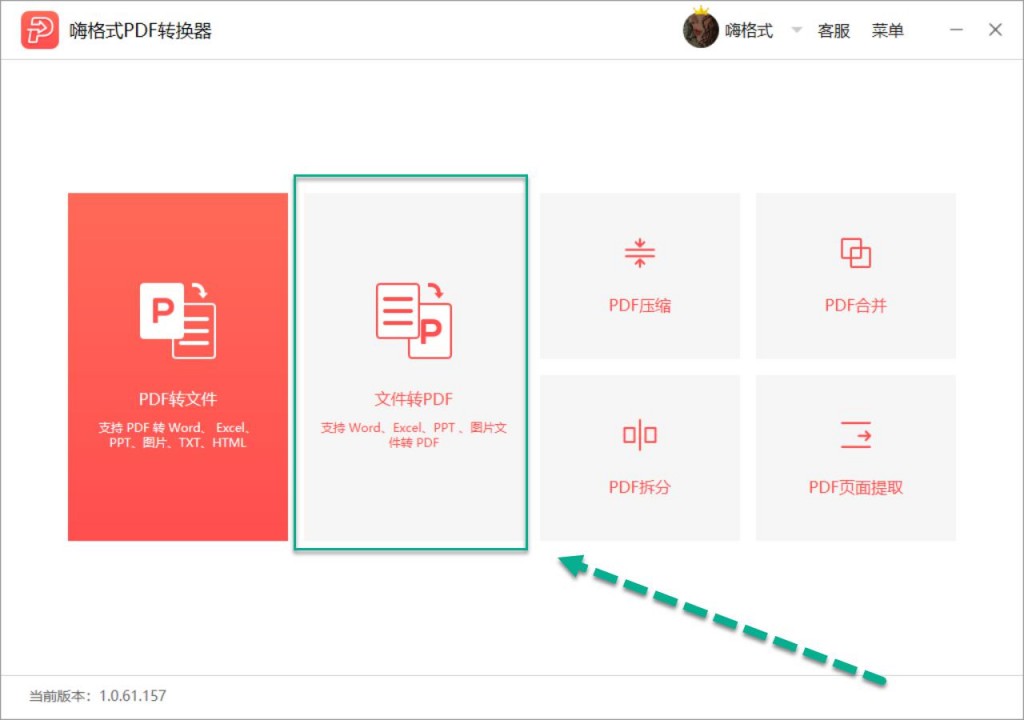The width and height of the screenshot is (1024, 720).
Task: Minimize the converter window
Action: pos(956,29)
